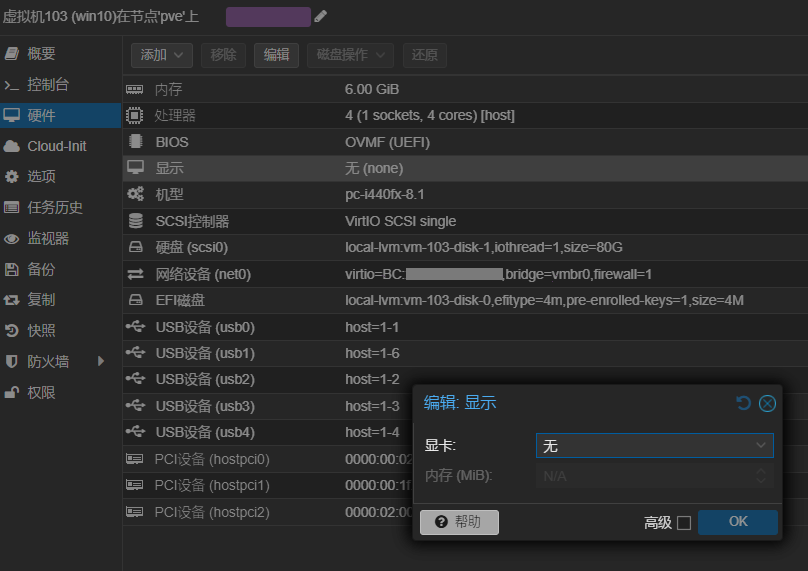
Task: Click the USB icon for usb3
Action: point(136,406)
